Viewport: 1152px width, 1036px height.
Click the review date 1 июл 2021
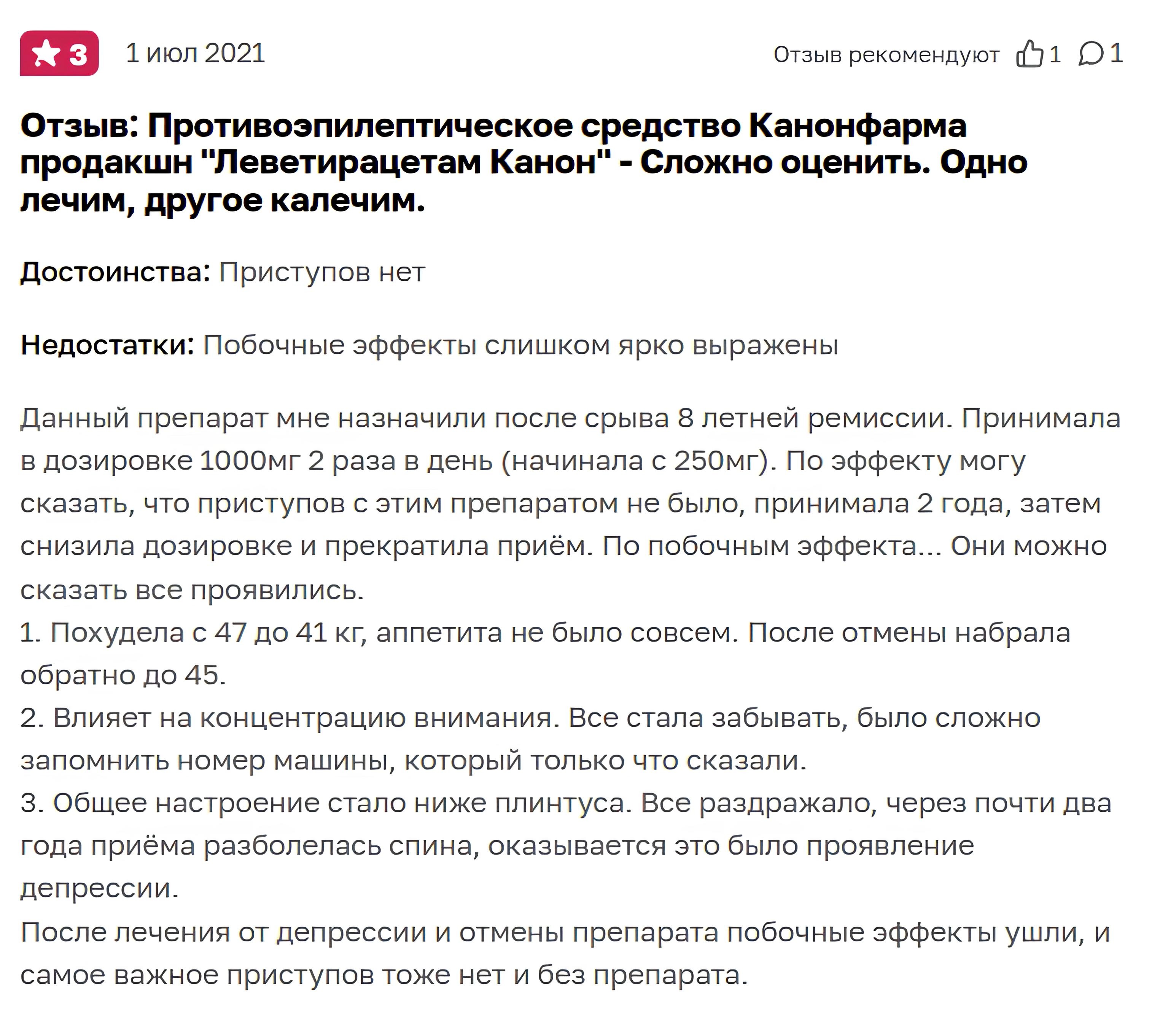tap(195, 54)
